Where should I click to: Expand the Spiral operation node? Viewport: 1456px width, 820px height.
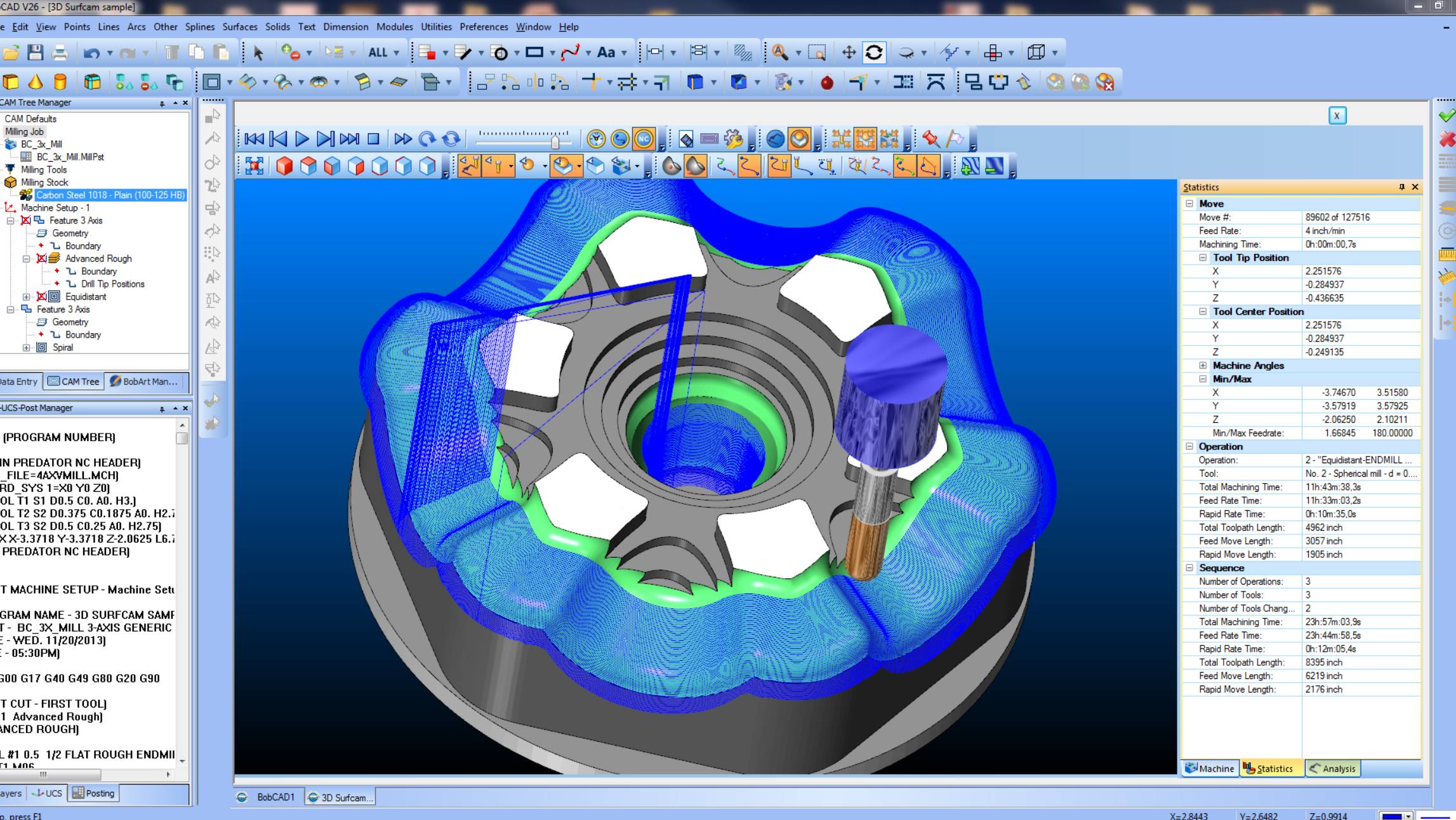[26, 348]
